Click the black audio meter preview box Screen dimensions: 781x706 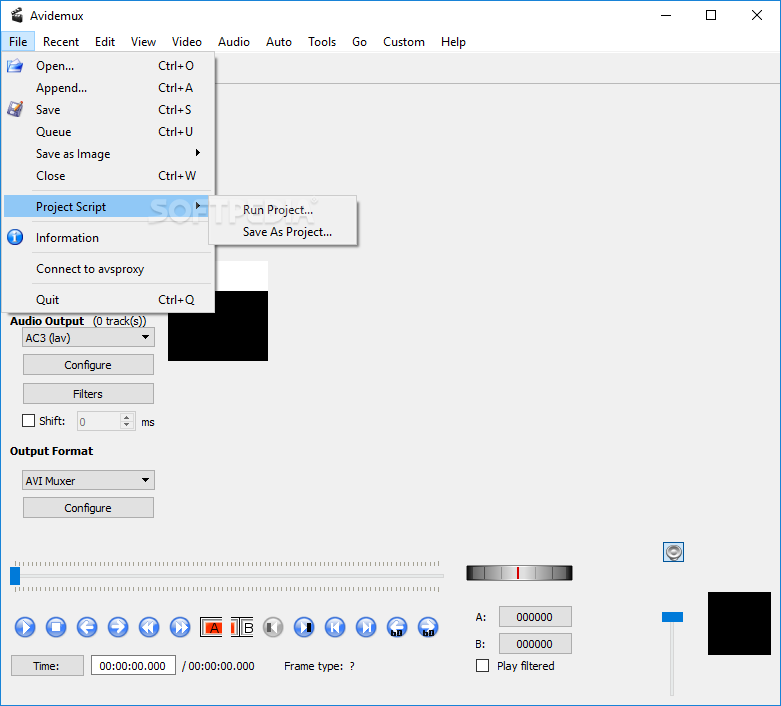pos(739,623)
